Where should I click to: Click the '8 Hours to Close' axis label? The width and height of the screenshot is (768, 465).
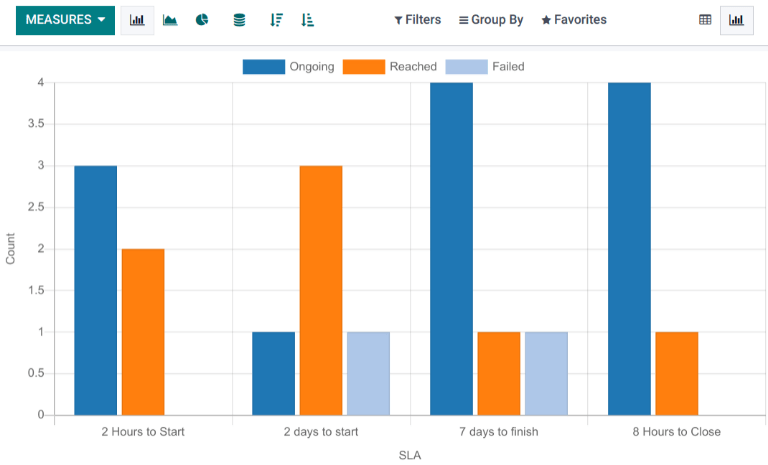(x=676, y=432)
